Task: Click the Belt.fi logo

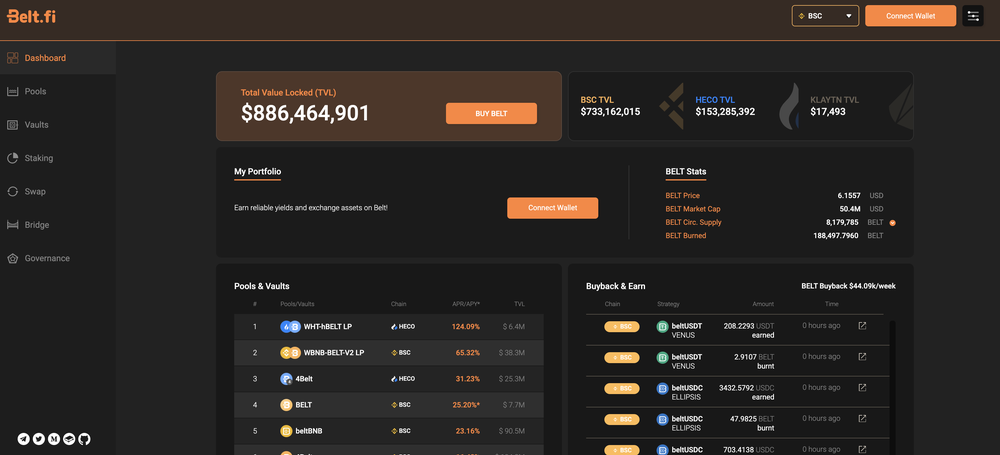Action: click(x=31, y=17)
